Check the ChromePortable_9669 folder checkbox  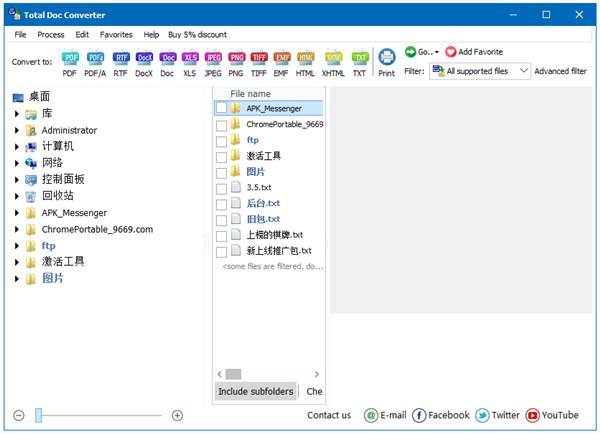pos(222,125)
